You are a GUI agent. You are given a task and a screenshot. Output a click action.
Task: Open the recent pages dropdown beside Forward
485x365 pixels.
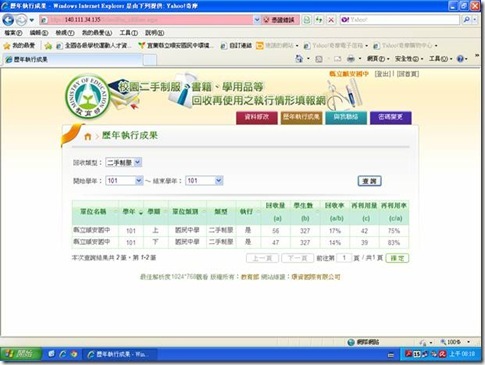[x=32, y=20]
